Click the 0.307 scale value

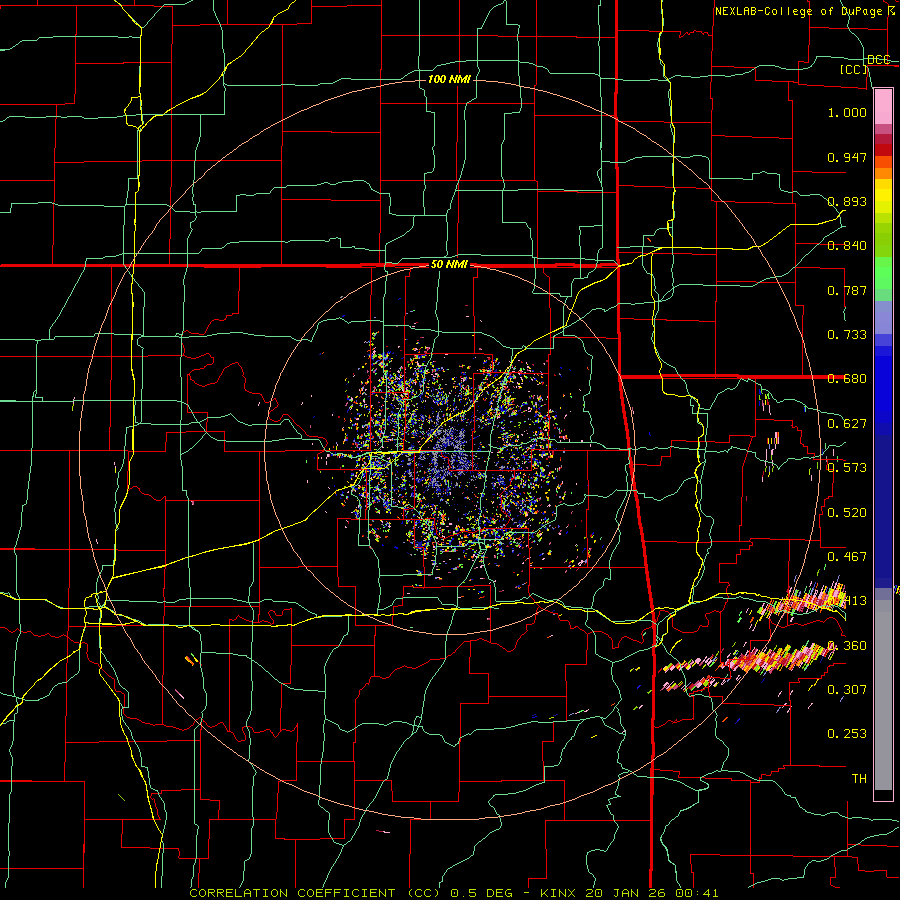tap(847, 690)
